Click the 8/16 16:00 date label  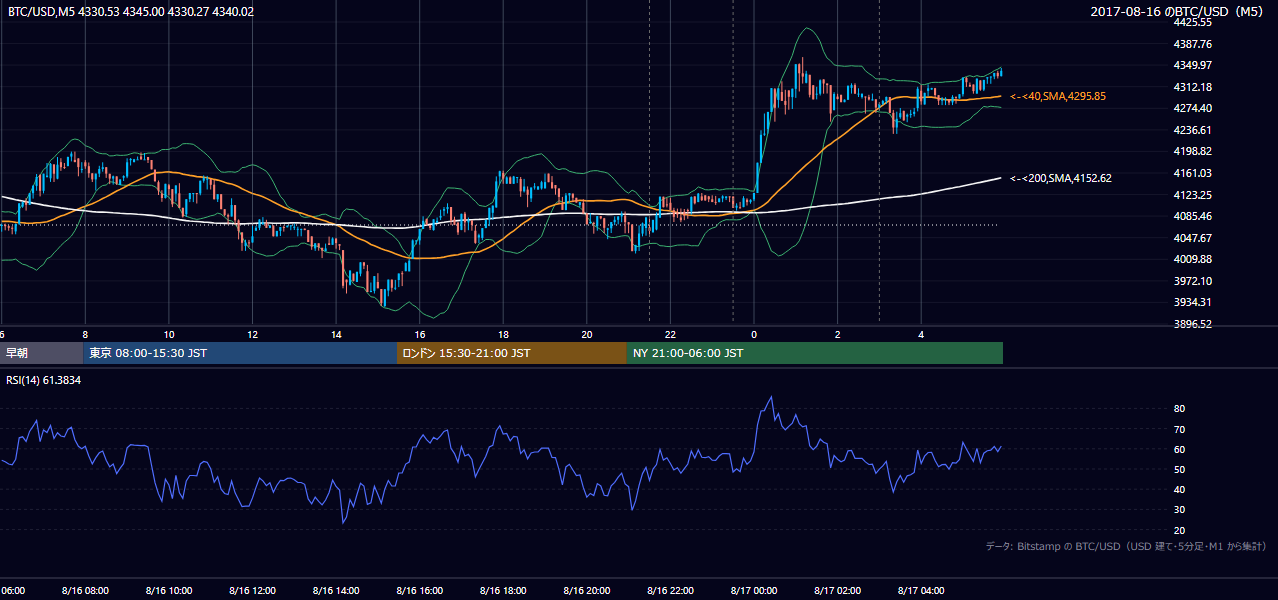point(420,591)
